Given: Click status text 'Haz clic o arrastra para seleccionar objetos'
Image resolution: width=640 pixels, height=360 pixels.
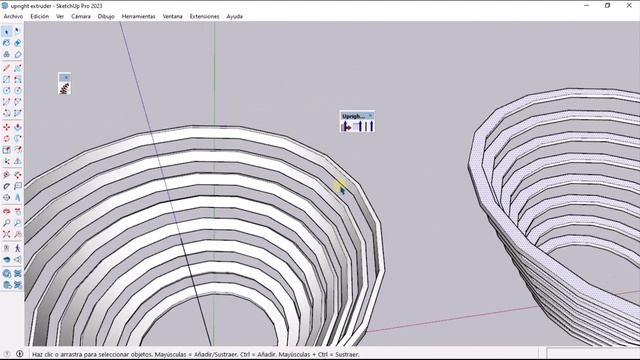Looking at the screenshot, I should pos(93,354).
